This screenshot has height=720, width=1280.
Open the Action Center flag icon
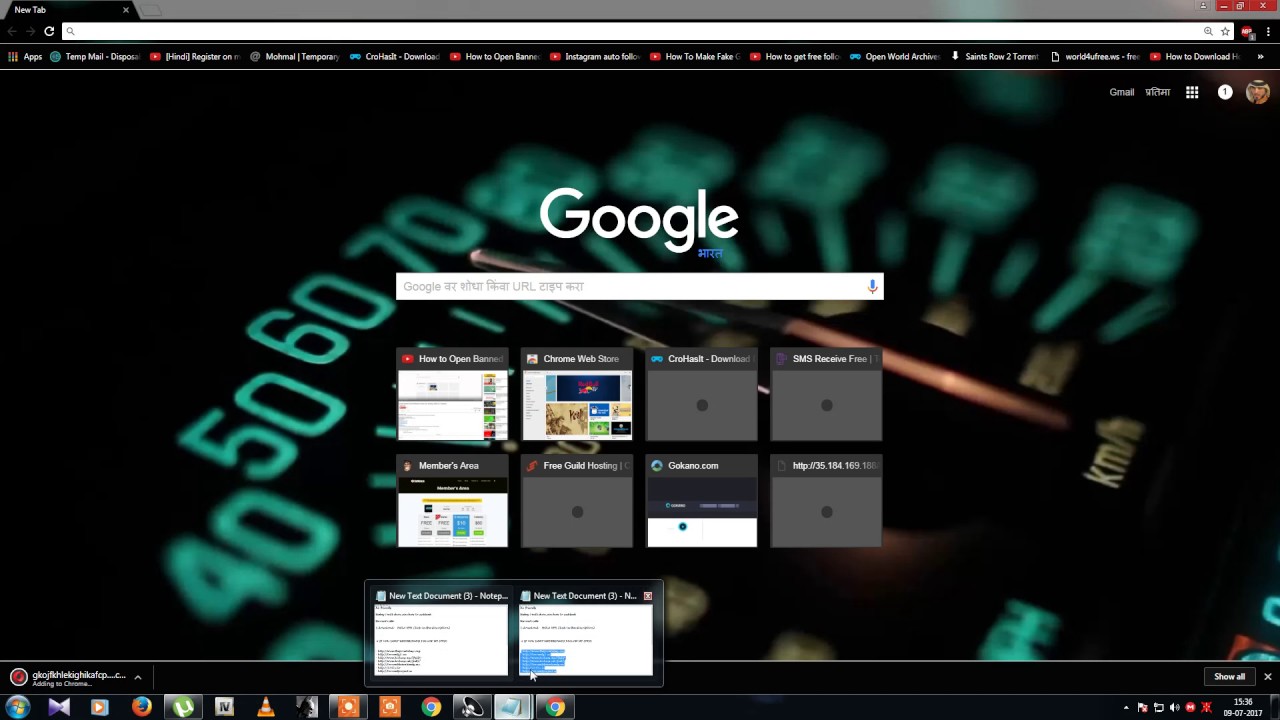click(x=1143, y=707)
